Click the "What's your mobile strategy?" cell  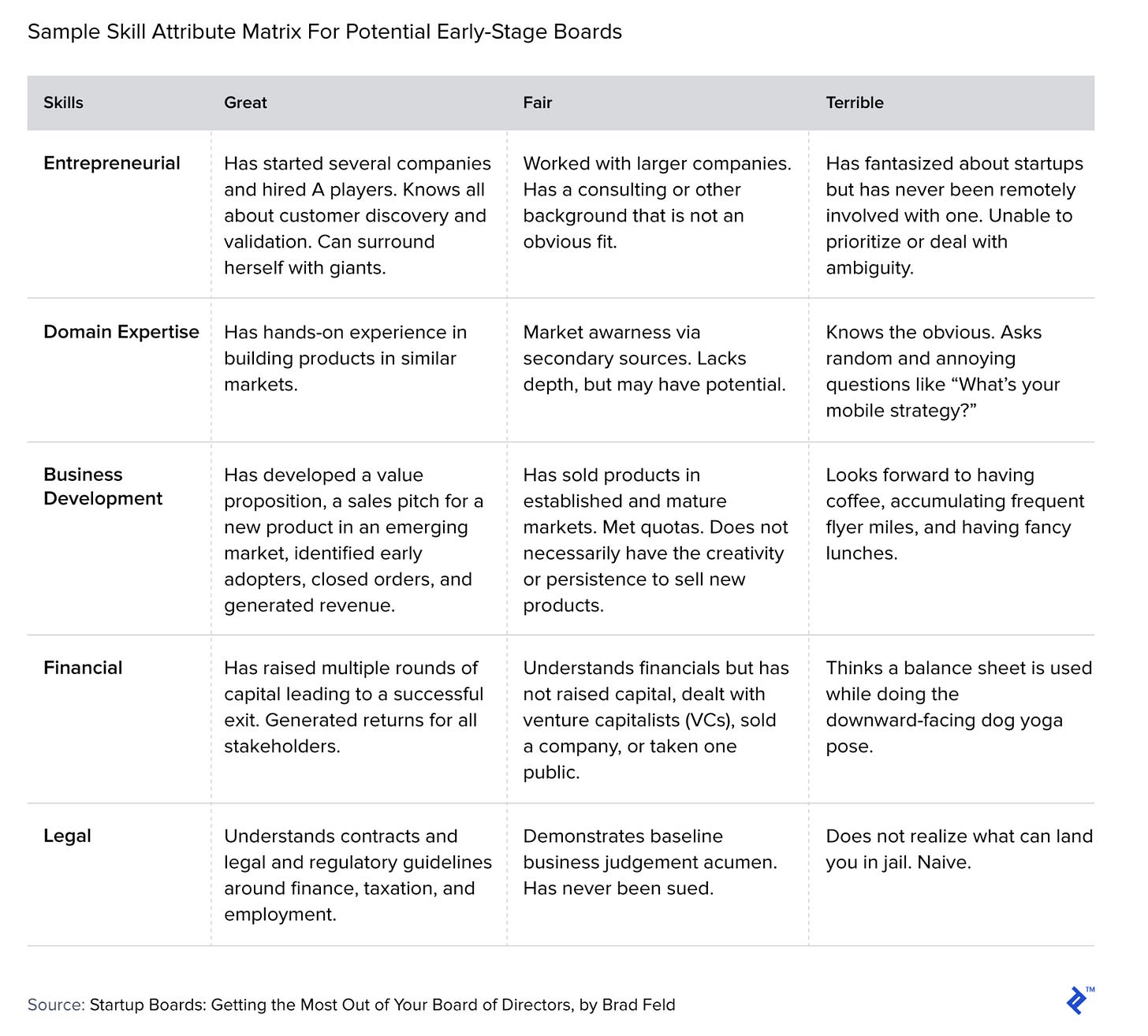click(x=942, y=371)
